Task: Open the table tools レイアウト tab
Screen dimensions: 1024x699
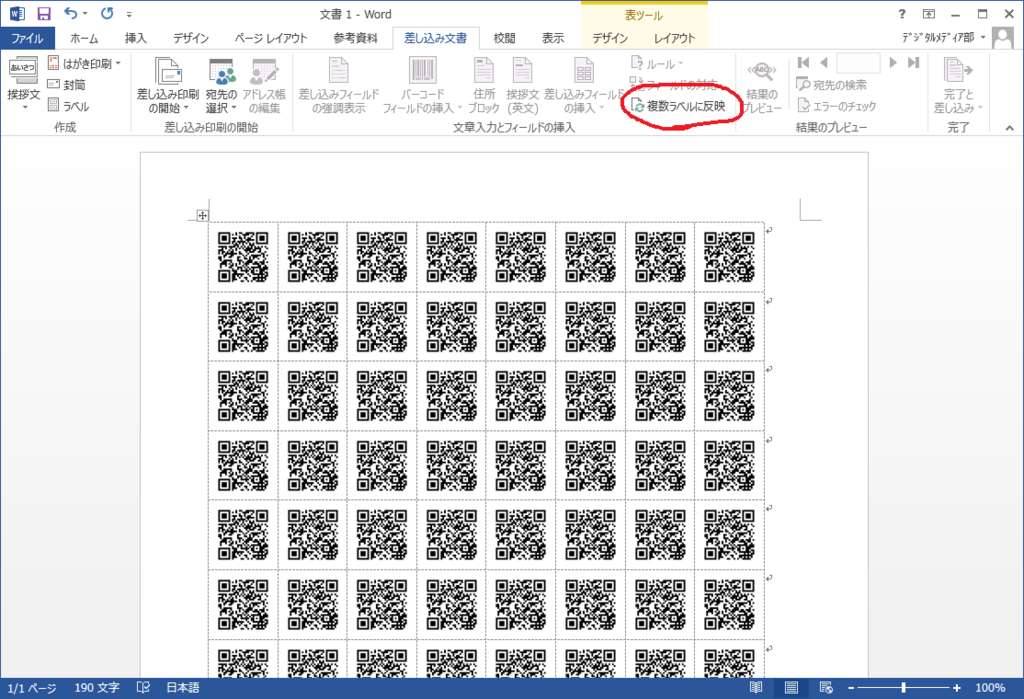Action: (x=675, y=38)
